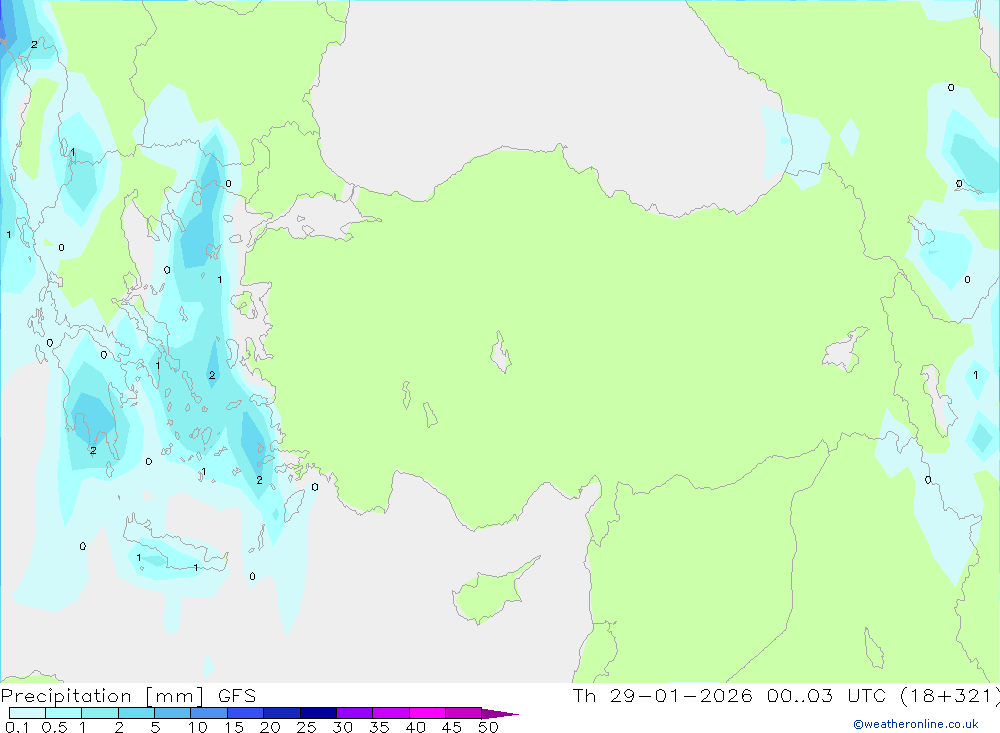This screenshot has height=733, width=1000.
Task: Click the '40' legend scale label
Action: (x=416, y=727)
